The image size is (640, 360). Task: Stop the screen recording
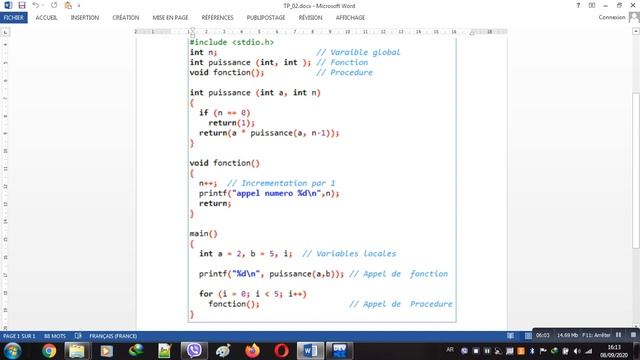click(633, 335)
